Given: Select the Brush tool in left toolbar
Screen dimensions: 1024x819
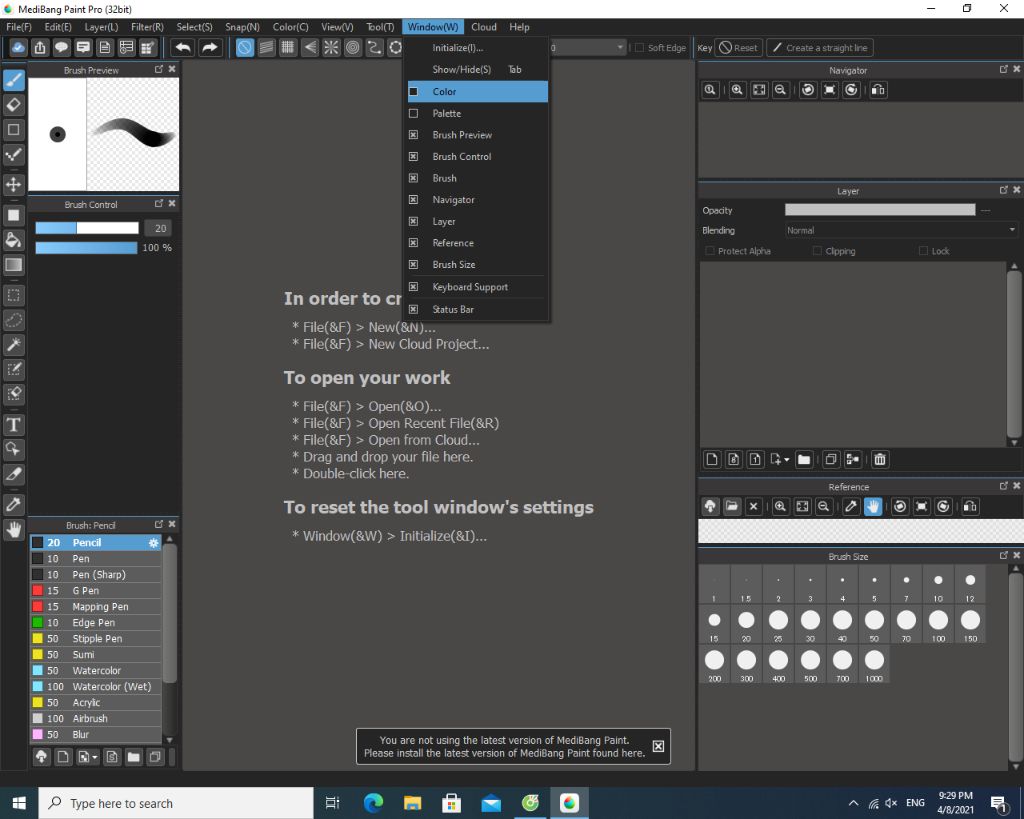Looking at the screenshot, I should pyautogui.click(x=14, y=80).
